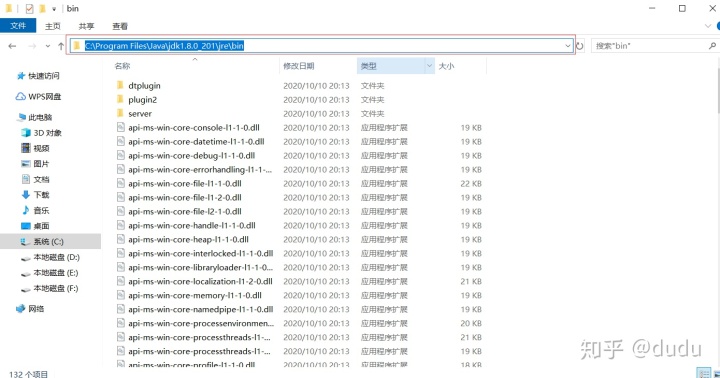Click the new folder icon in title bar
The height and width of the screenshot is (378, 720).
[x=42, y=9]
